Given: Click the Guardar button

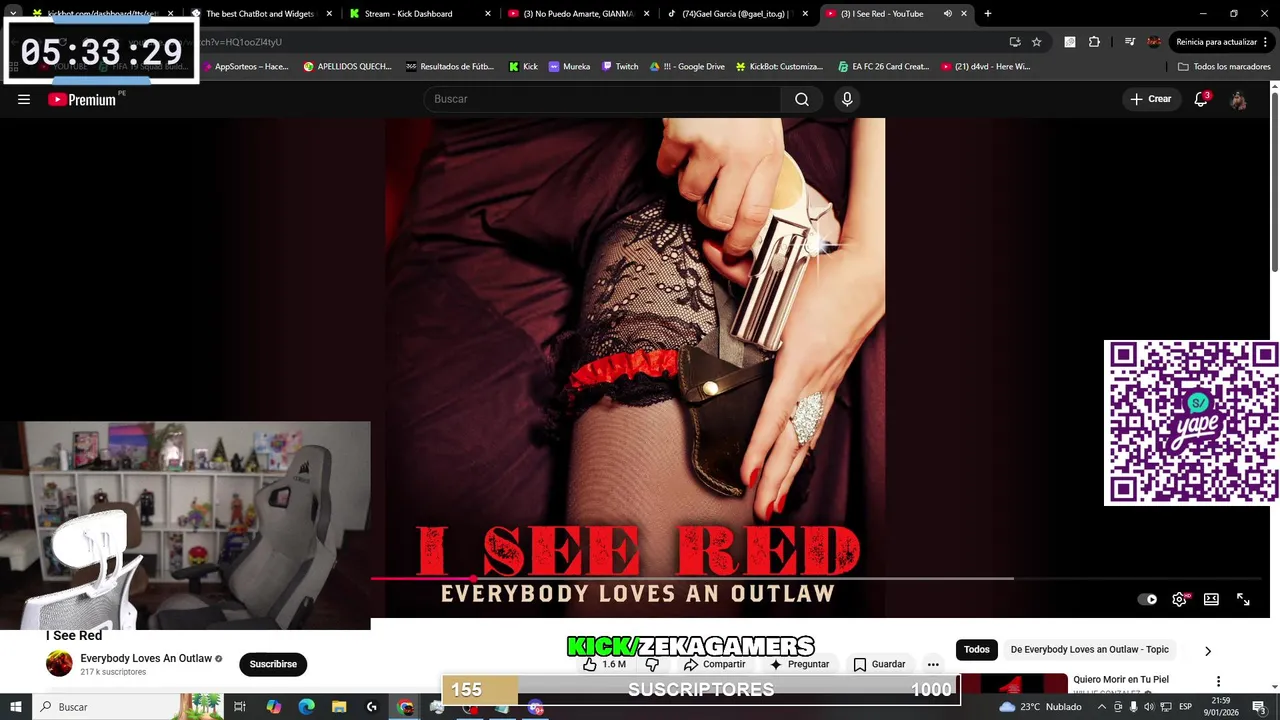Looking at the screenshot, I should tap(879, 664).
